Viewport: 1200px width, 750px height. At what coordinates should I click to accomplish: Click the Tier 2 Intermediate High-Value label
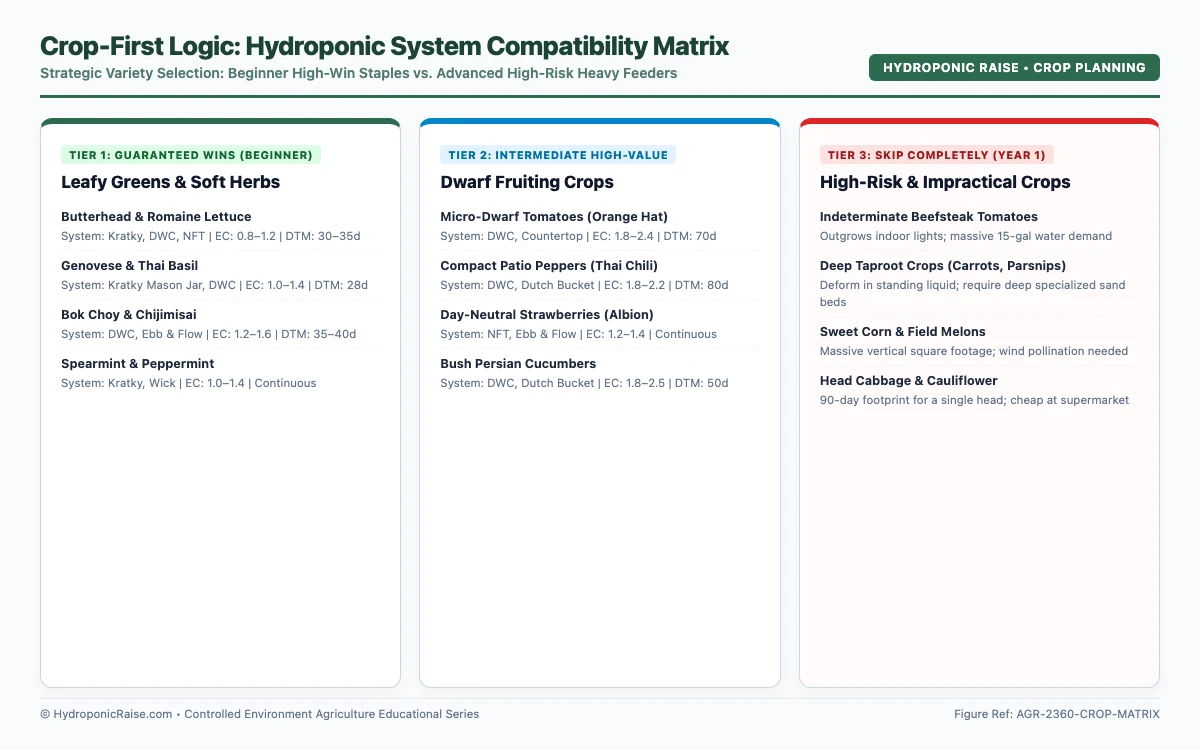558,155
